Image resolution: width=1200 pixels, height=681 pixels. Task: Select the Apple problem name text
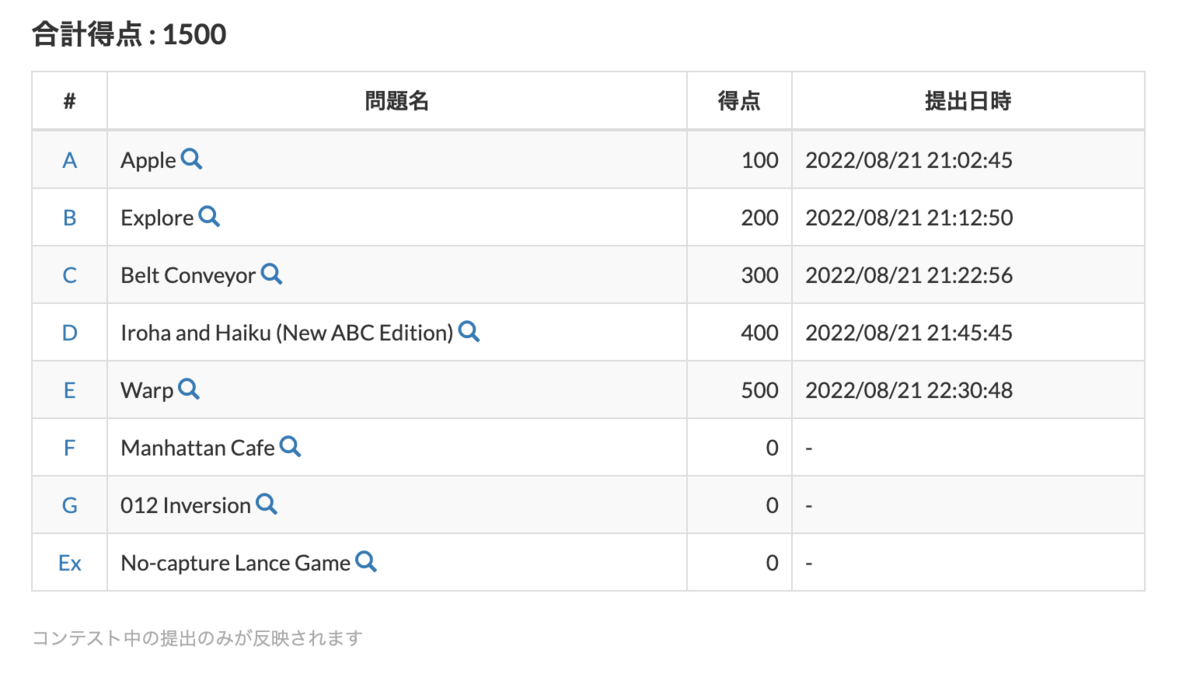pos(148,159)
